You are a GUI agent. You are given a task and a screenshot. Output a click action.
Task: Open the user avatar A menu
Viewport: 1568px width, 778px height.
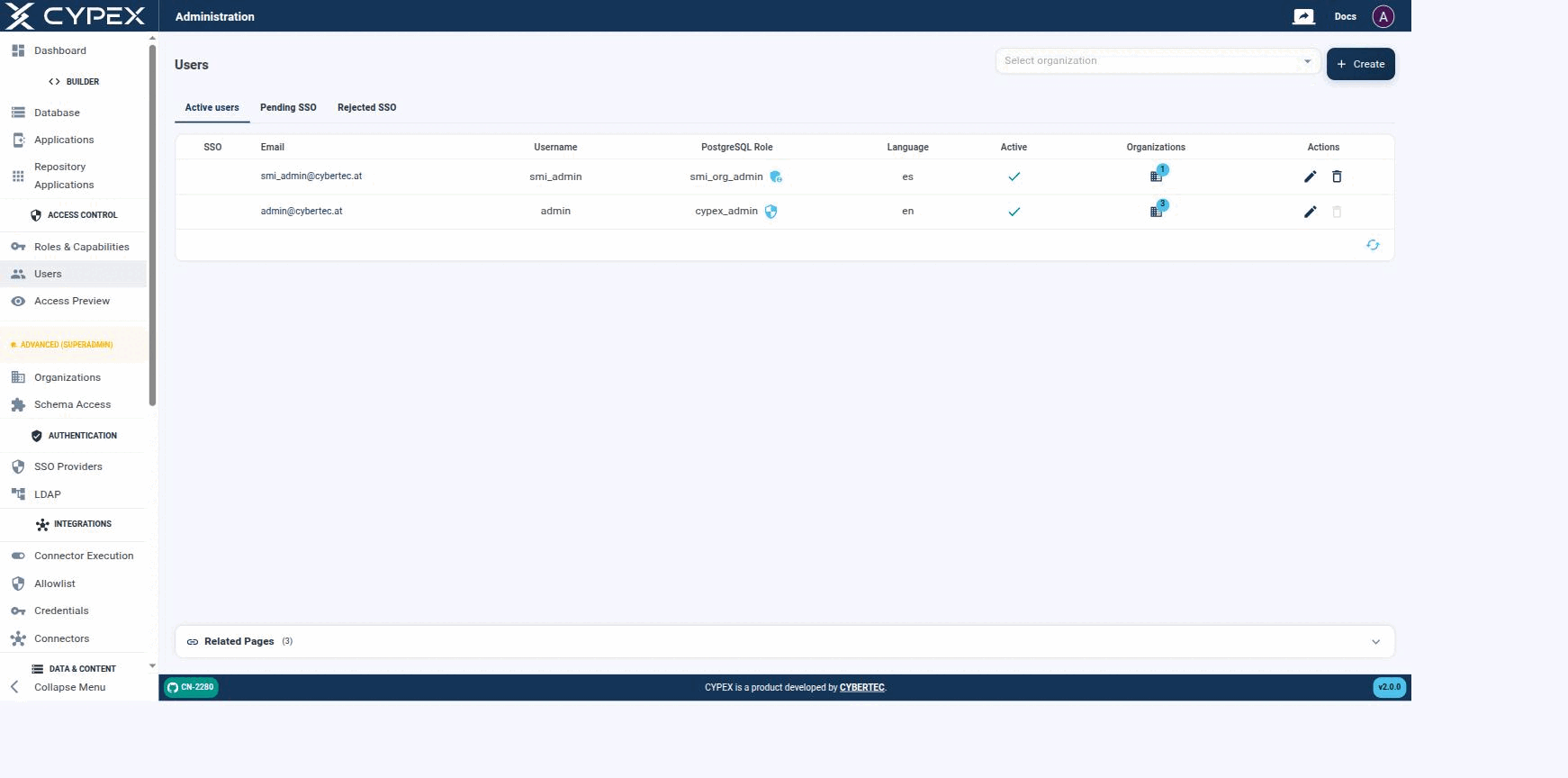(x=1383, y=16)
